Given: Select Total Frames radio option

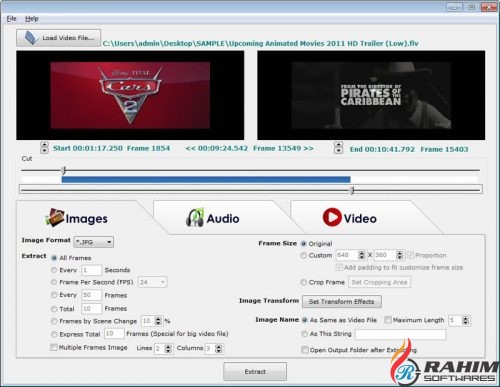Looking at the screenshot, I should (x=54, y=309).
